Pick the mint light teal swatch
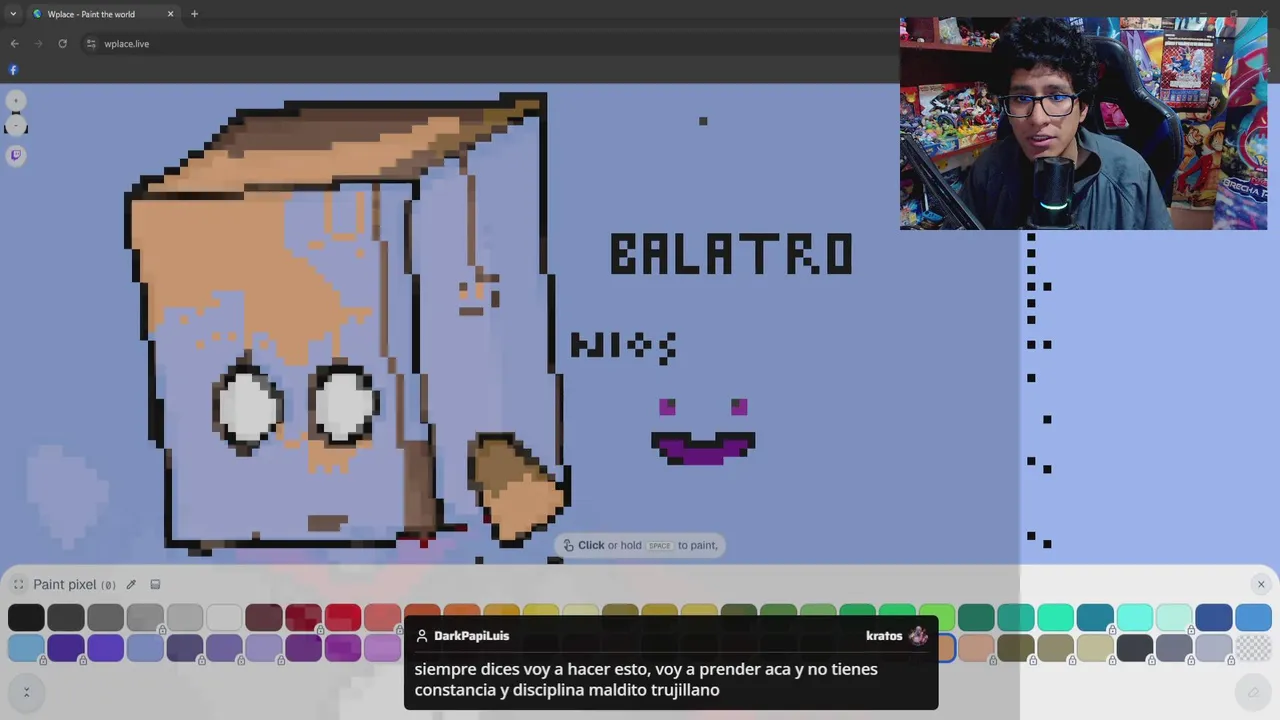This screenshot has height=720, width=1280. pyautogui.click(x=1055, y=618)
